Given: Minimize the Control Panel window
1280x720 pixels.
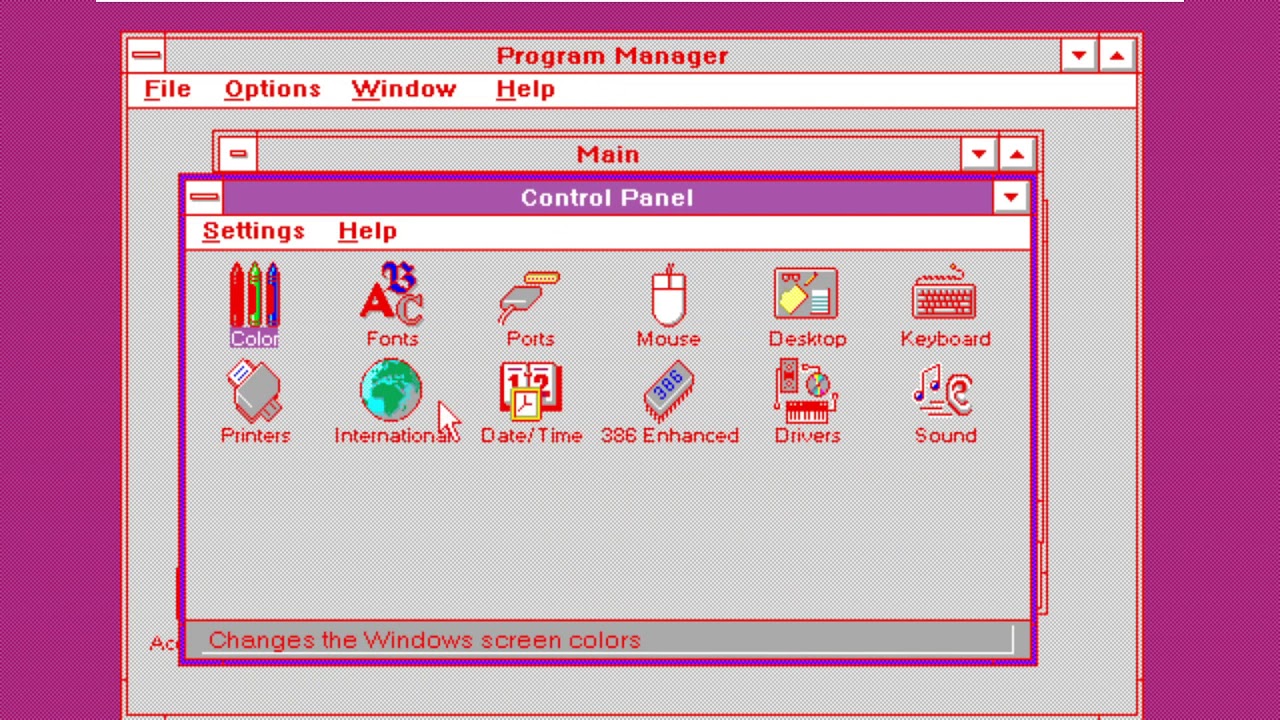Looking at the screenshot, I should click(1010, 197).
